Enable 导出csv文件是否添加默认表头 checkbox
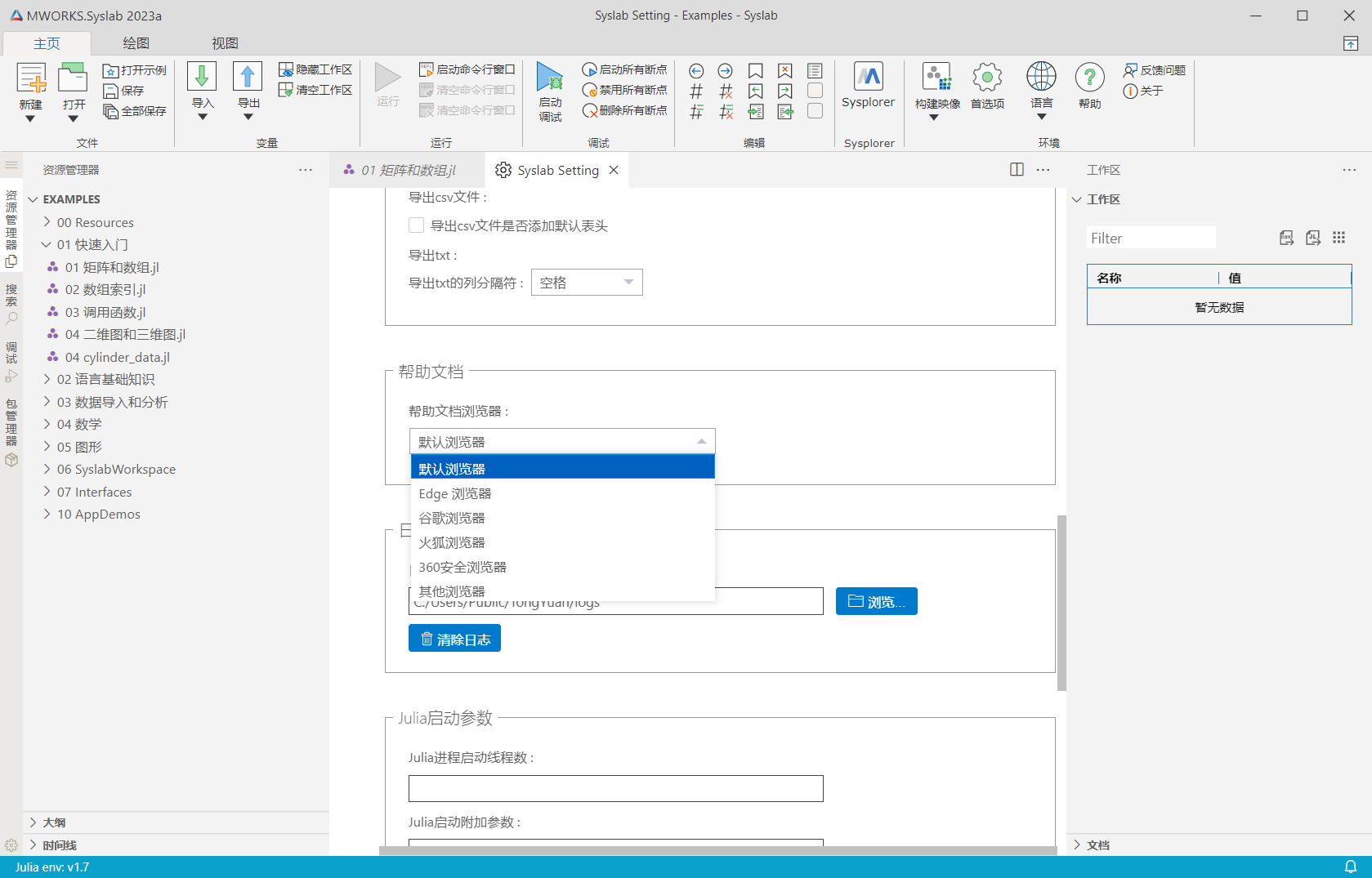 417,225
